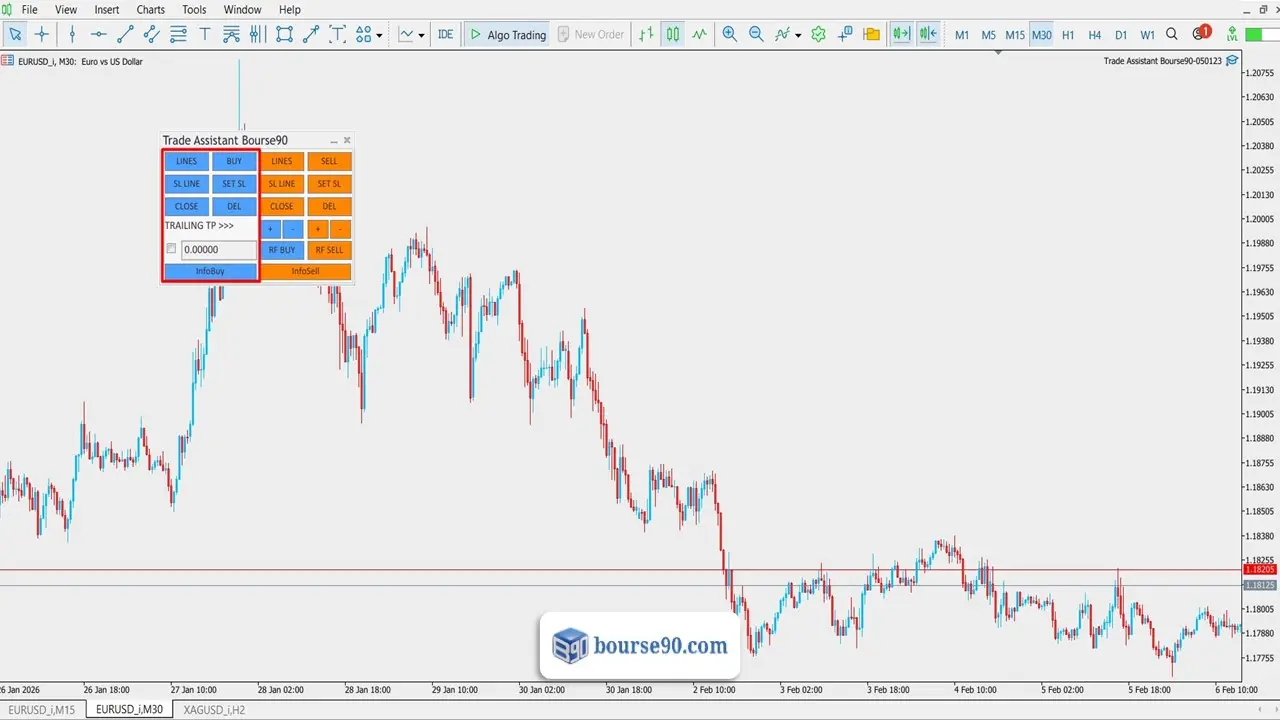Toggle chart auto-scroll to latest bar
The width and height of the screenshot is (1280, 720).
coord(902,34)
